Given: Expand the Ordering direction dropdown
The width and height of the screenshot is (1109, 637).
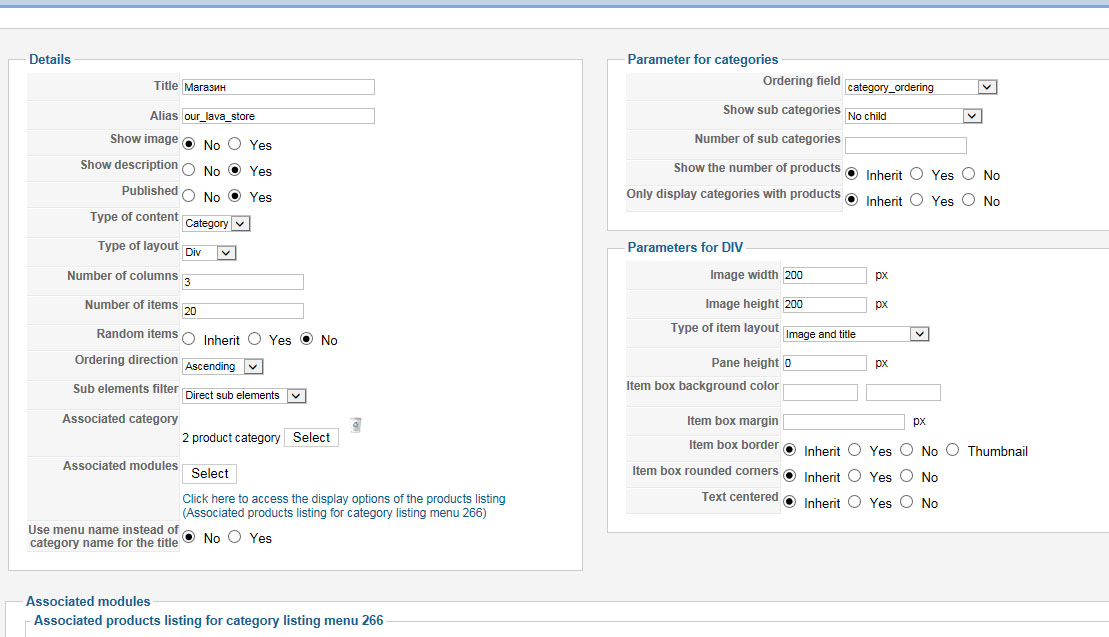Looking at the screenshot, I should (223, 366).
